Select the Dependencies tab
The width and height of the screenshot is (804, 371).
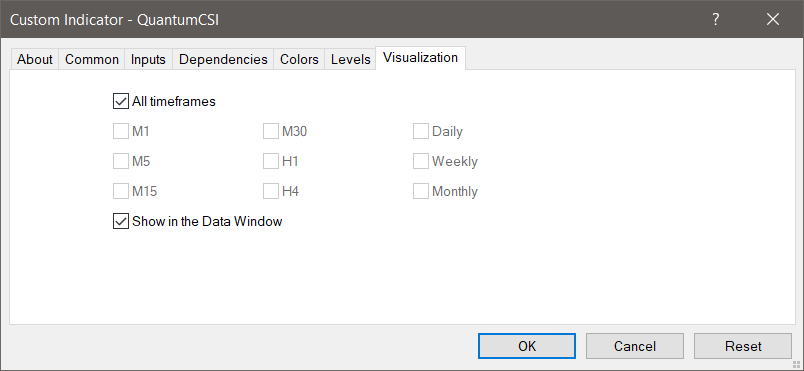(x=223, y=59)
